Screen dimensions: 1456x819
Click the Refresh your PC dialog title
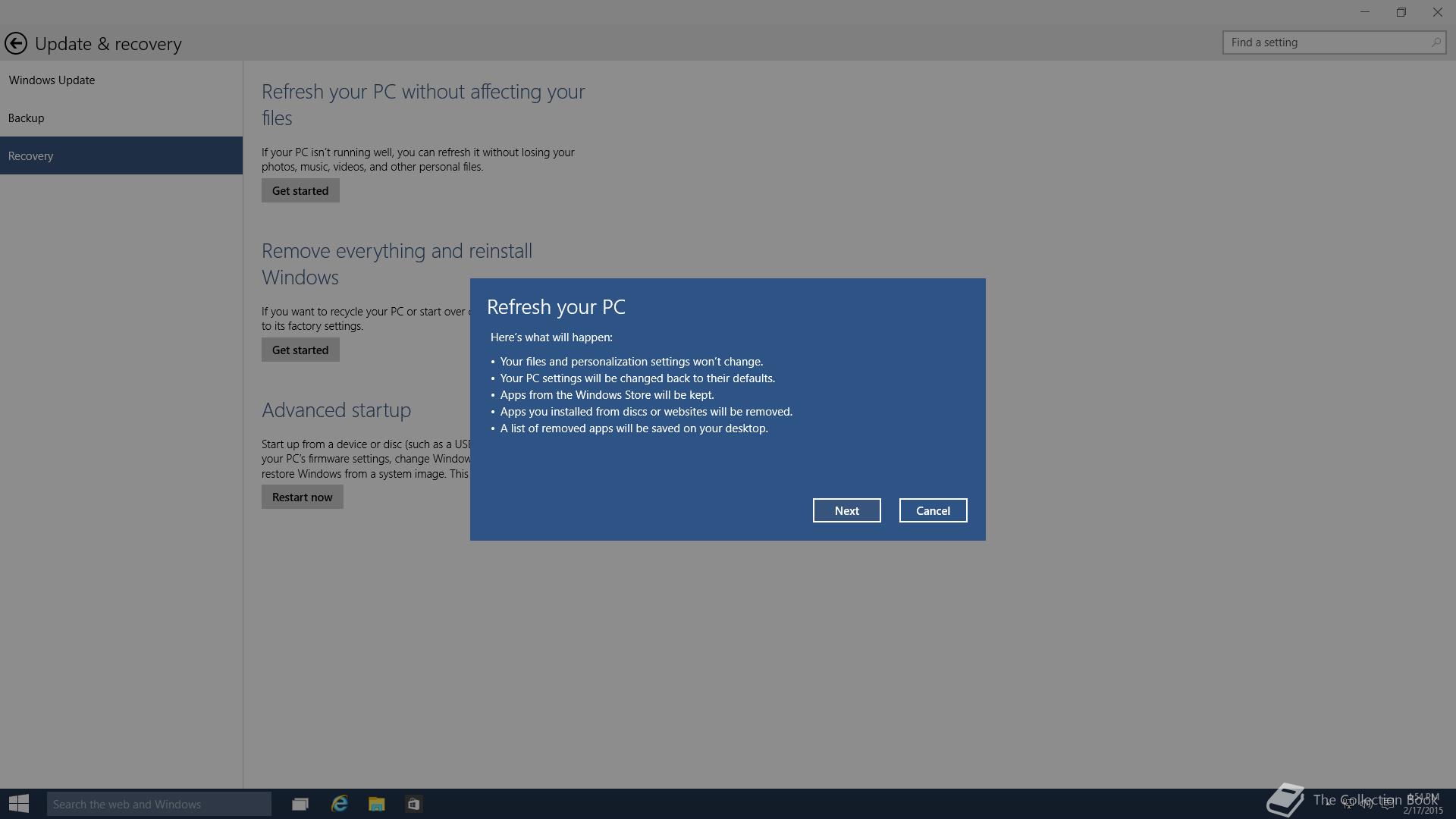[556, 306]
